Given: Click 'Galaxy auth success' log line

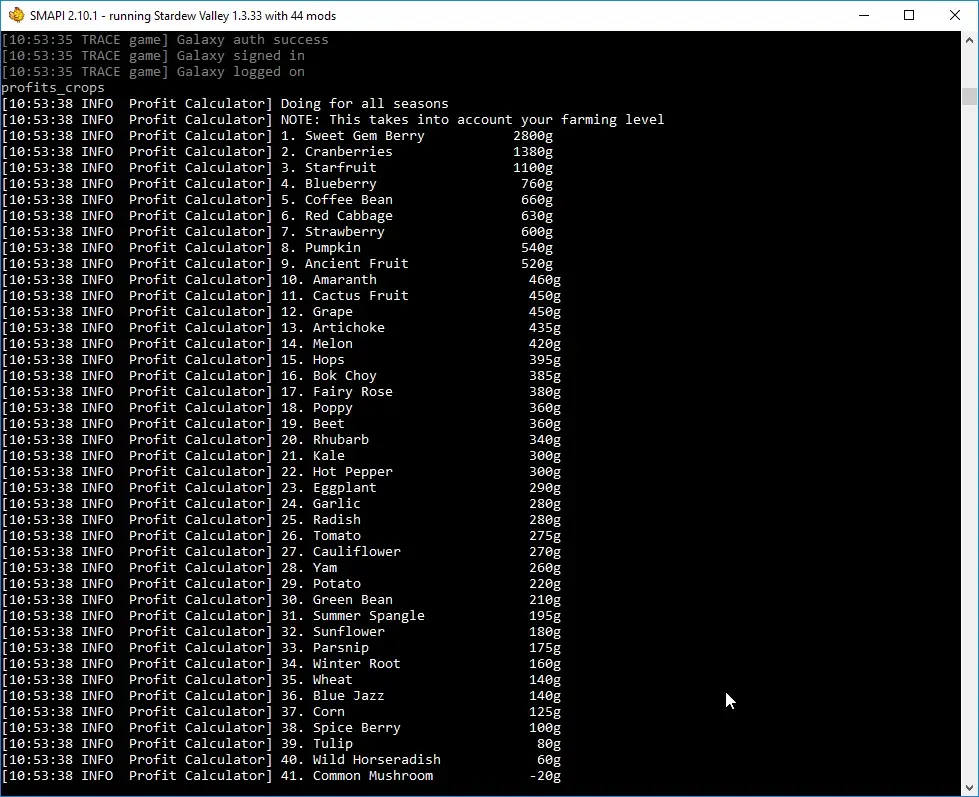Looking at the screenshot, I should pos(252,40).
